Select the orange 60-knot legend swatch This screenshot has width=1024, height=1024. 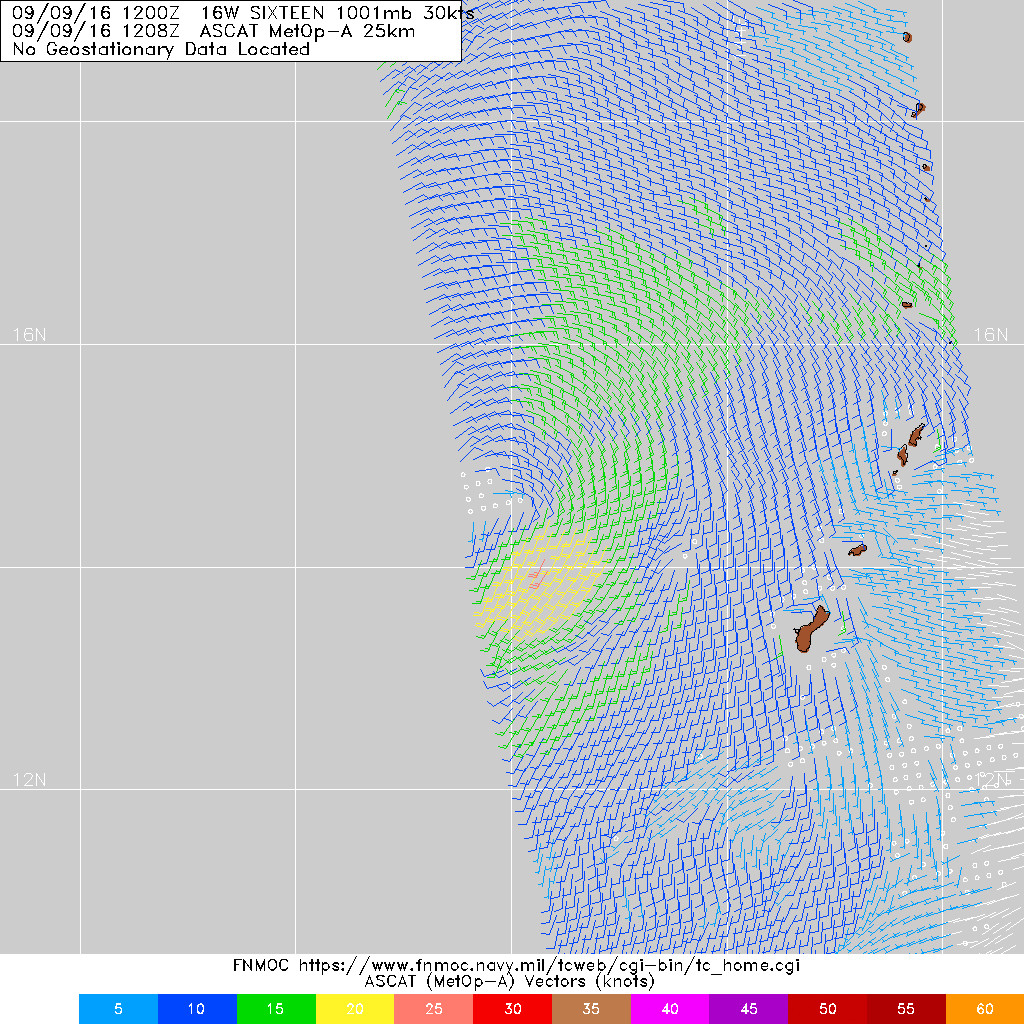985,1009
